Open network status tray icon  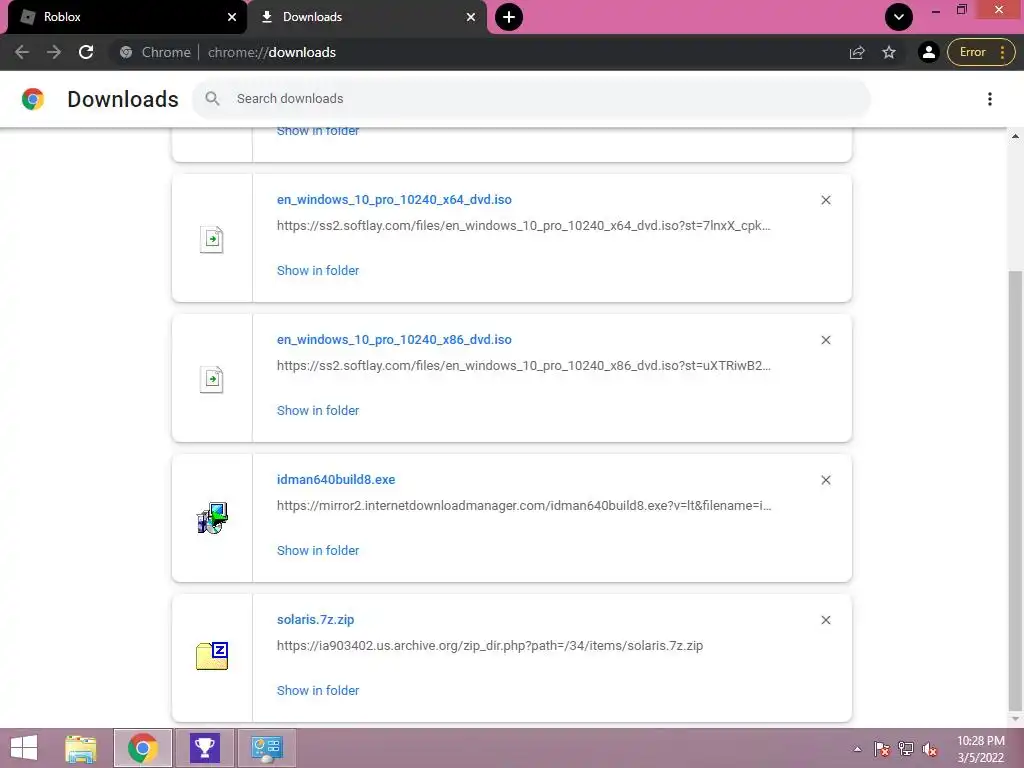[x=906, y=749]
